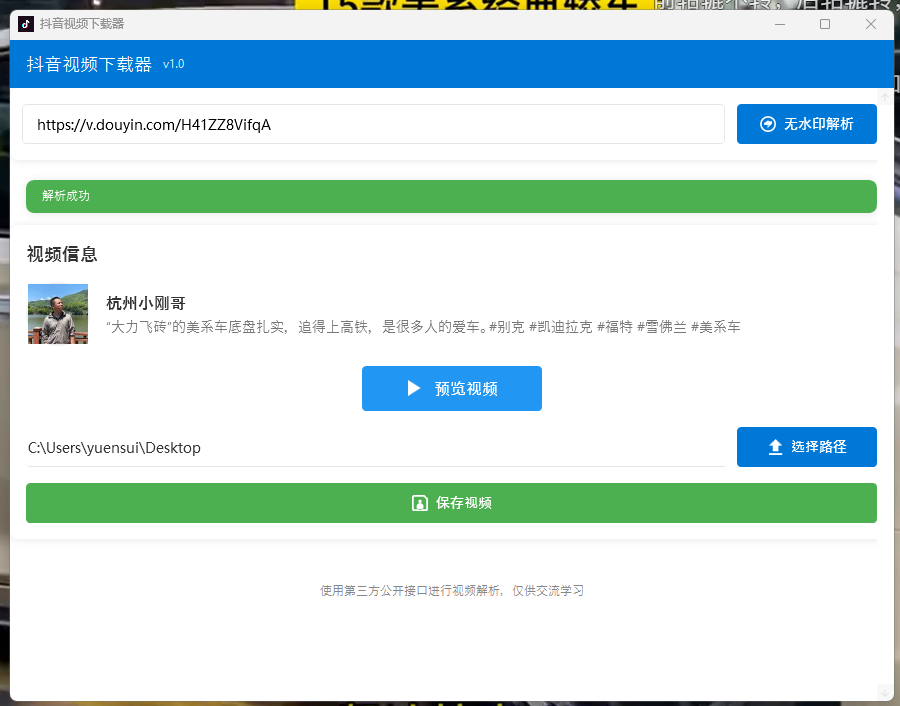Choose save path with 选择路径

pos(806,447)
